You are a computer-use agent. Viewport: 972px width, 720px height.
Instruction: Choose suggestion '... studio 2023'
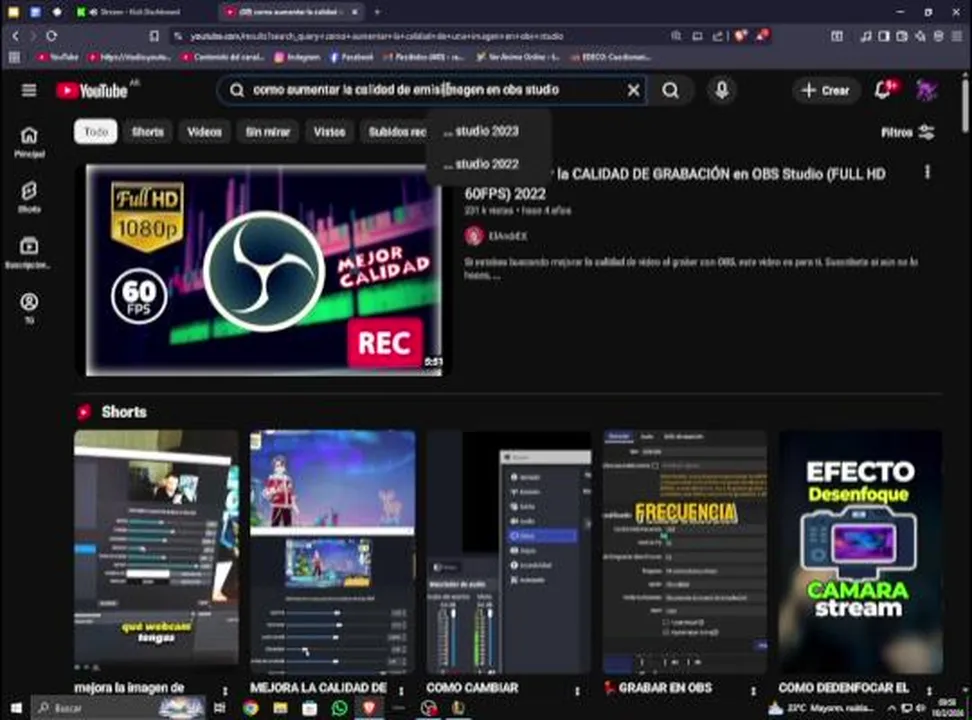pyautogui.click(x=482, y=131)
